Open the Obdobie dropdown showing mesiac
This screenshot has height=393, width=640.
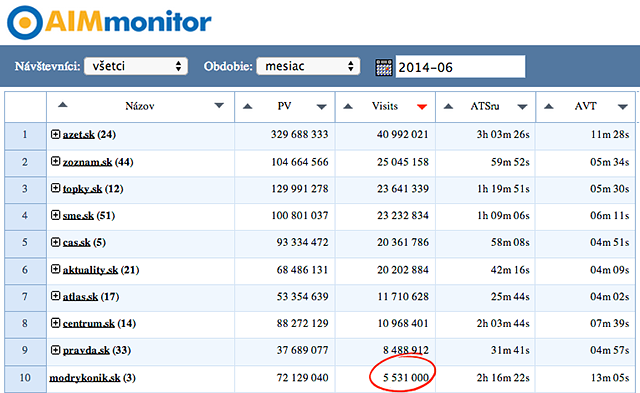tap(308, 66)
